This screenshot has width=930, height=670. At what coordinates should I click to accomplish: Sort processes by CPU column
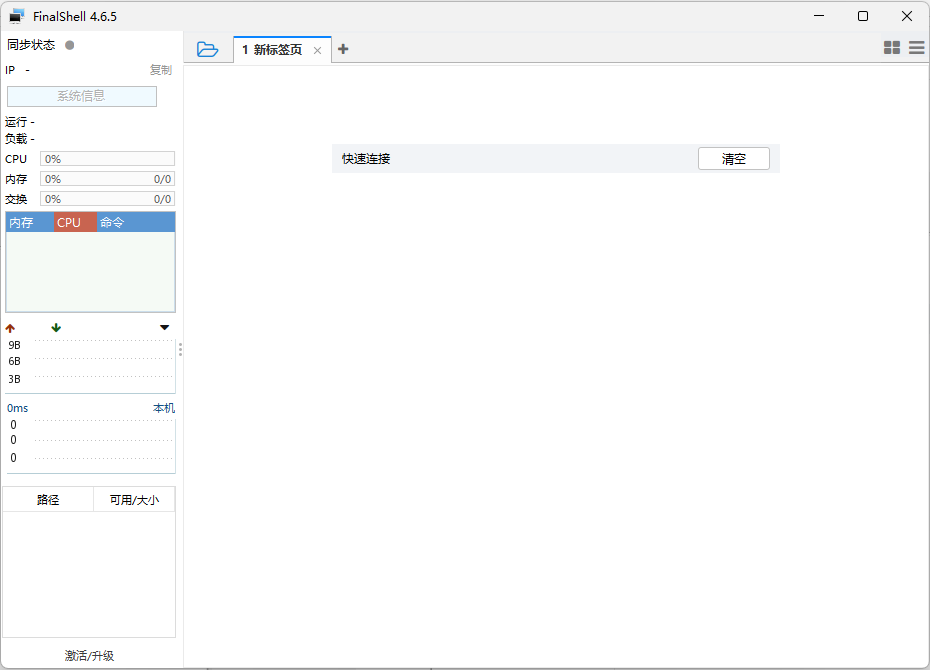[75, 222]
